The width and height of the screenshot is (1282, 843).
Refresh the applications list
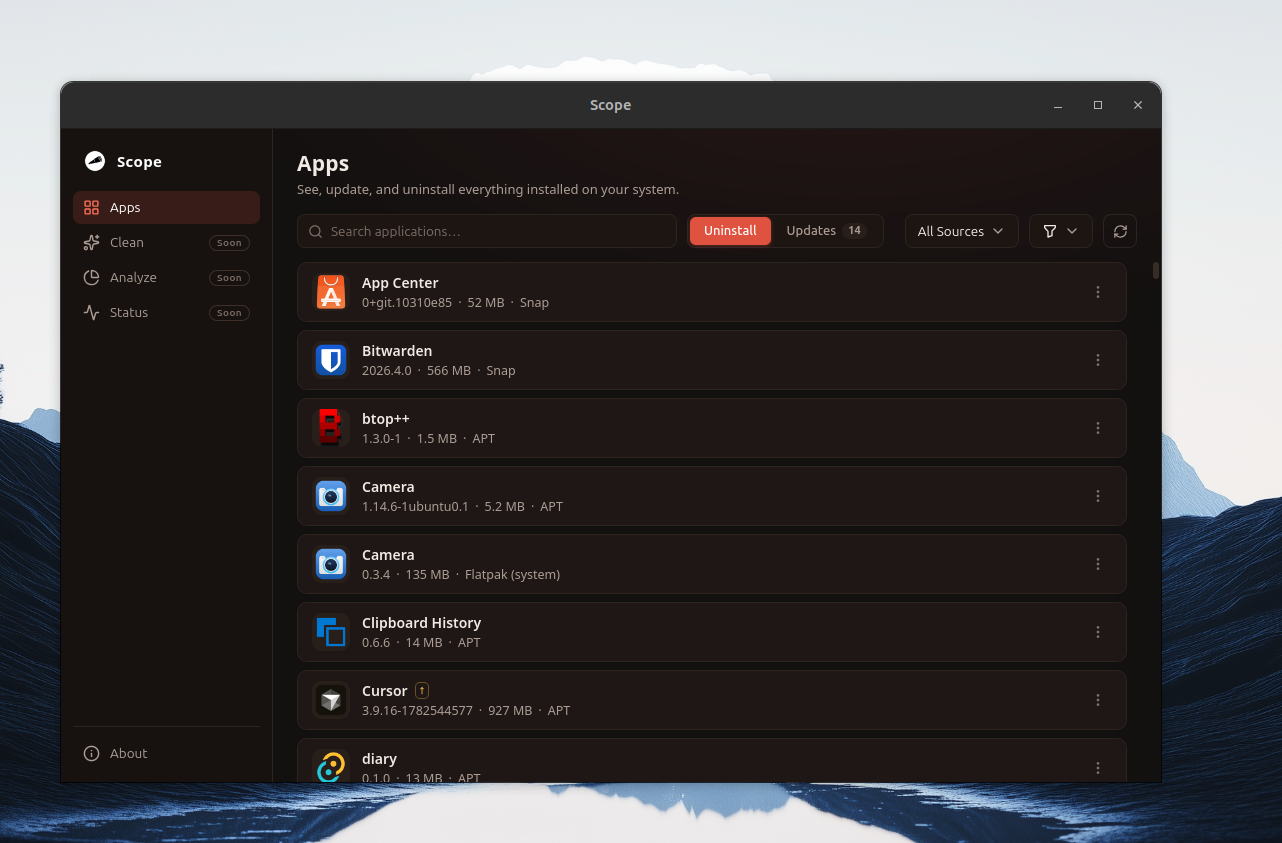(x=1120, y=231)
